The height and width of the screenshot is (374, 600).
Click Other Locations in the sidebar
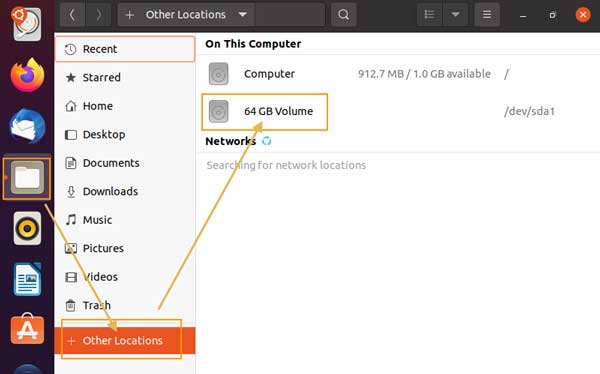[x=125, y=340]
